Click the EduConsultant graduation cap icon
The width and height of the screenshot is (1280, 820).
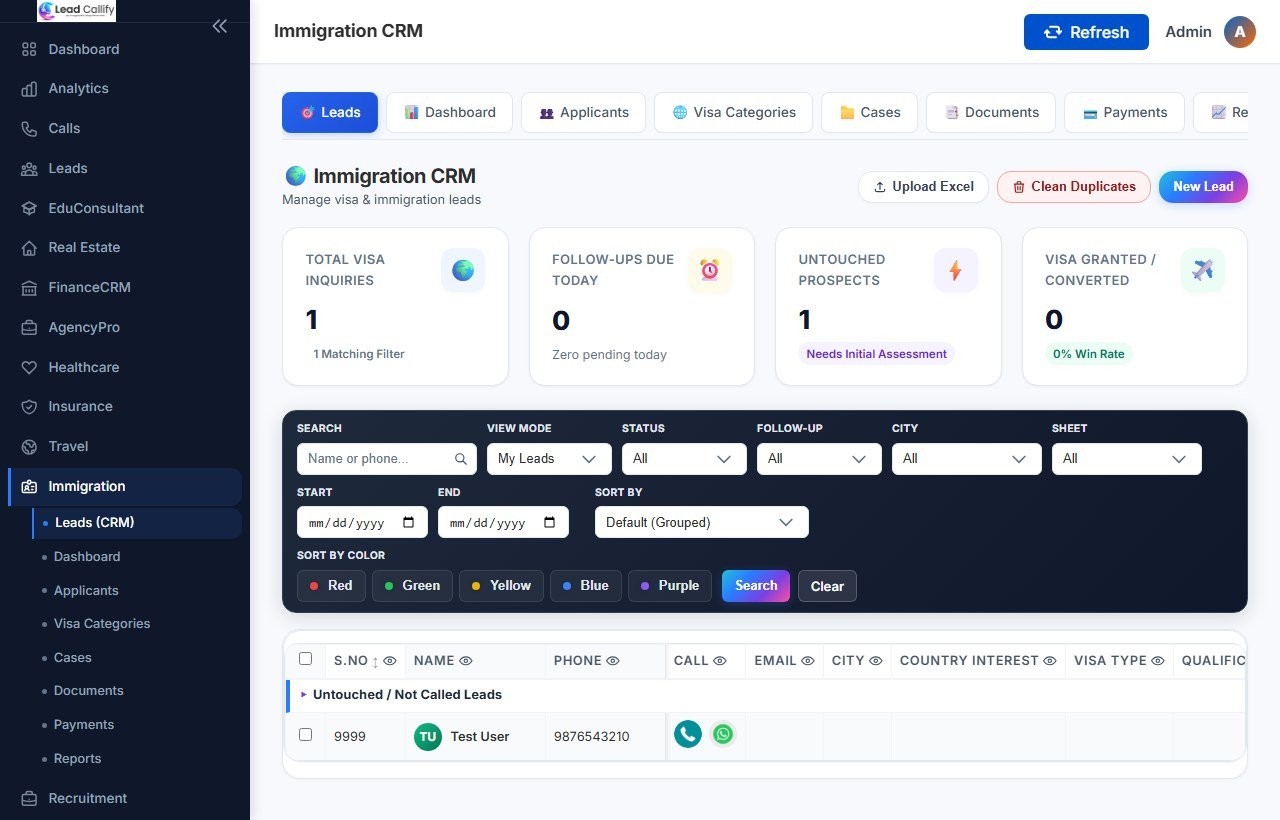point(29,208)
